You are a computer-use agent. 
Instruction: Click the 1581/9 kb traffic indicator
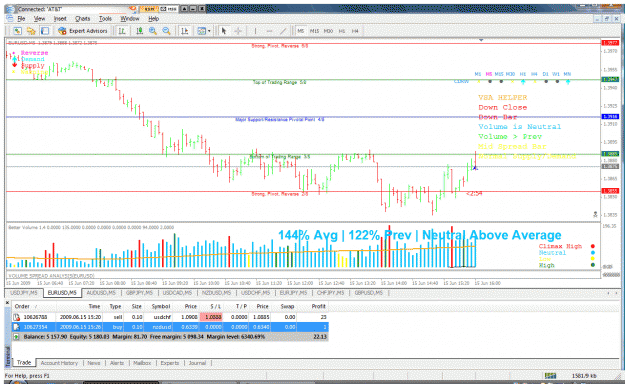(x=584, y=376)
